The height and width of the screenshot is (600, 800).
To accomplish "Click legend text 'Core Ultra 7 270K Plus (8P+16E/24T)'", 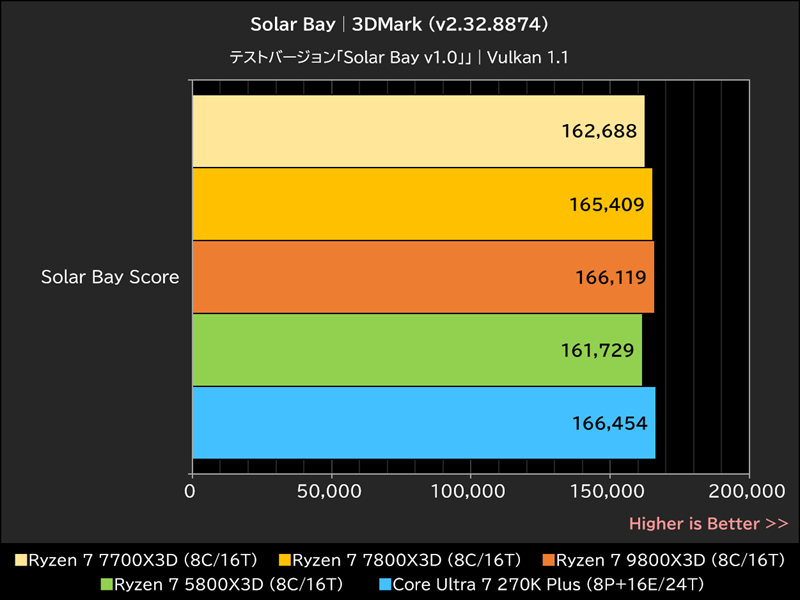I will [x=549, y=584].
